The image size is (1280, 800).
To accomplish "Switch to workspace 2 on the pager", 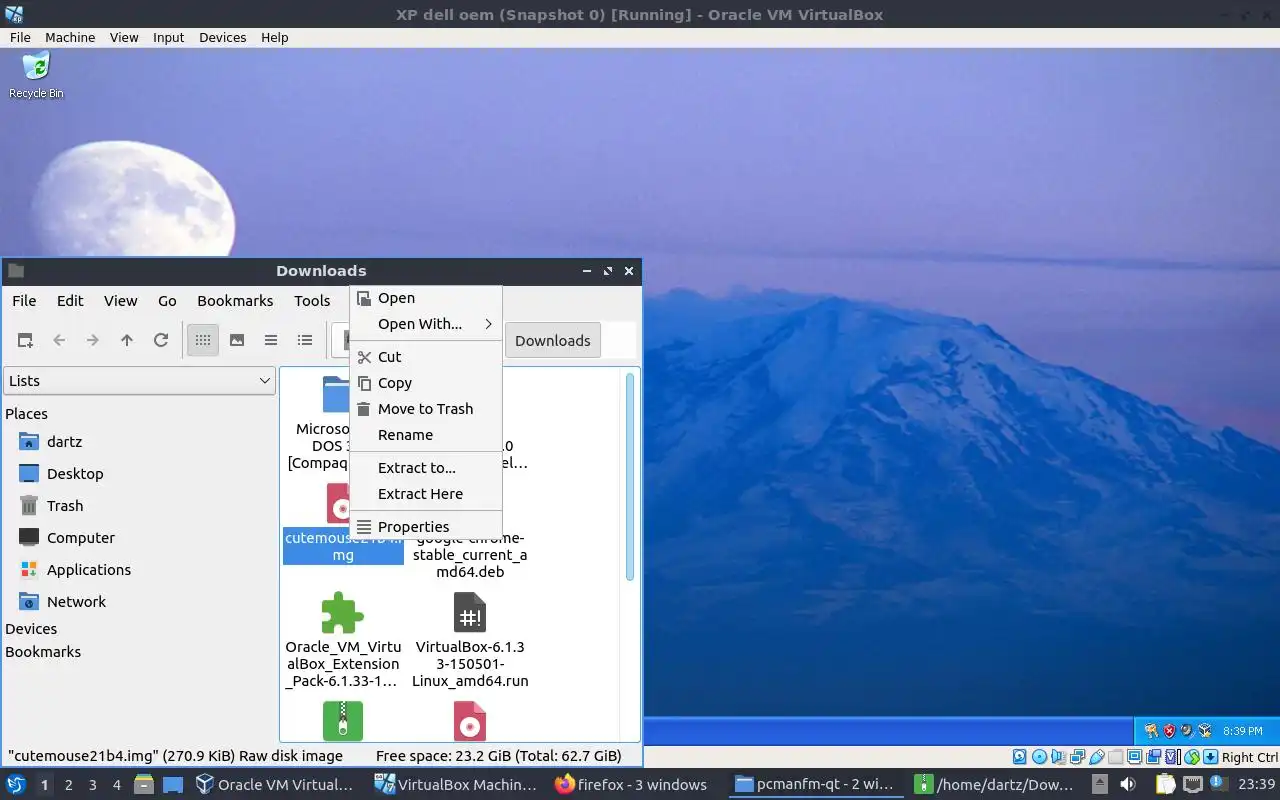I will click(x=68, y=785).
